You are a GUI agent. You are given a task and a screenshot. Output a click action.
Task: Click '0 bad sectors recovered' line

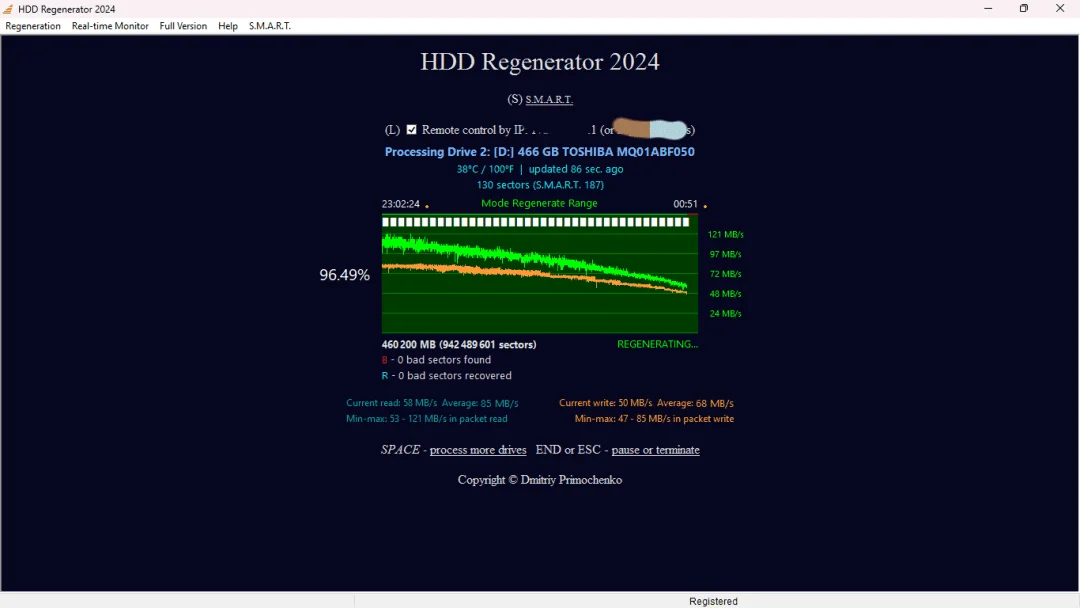[447, 375]
